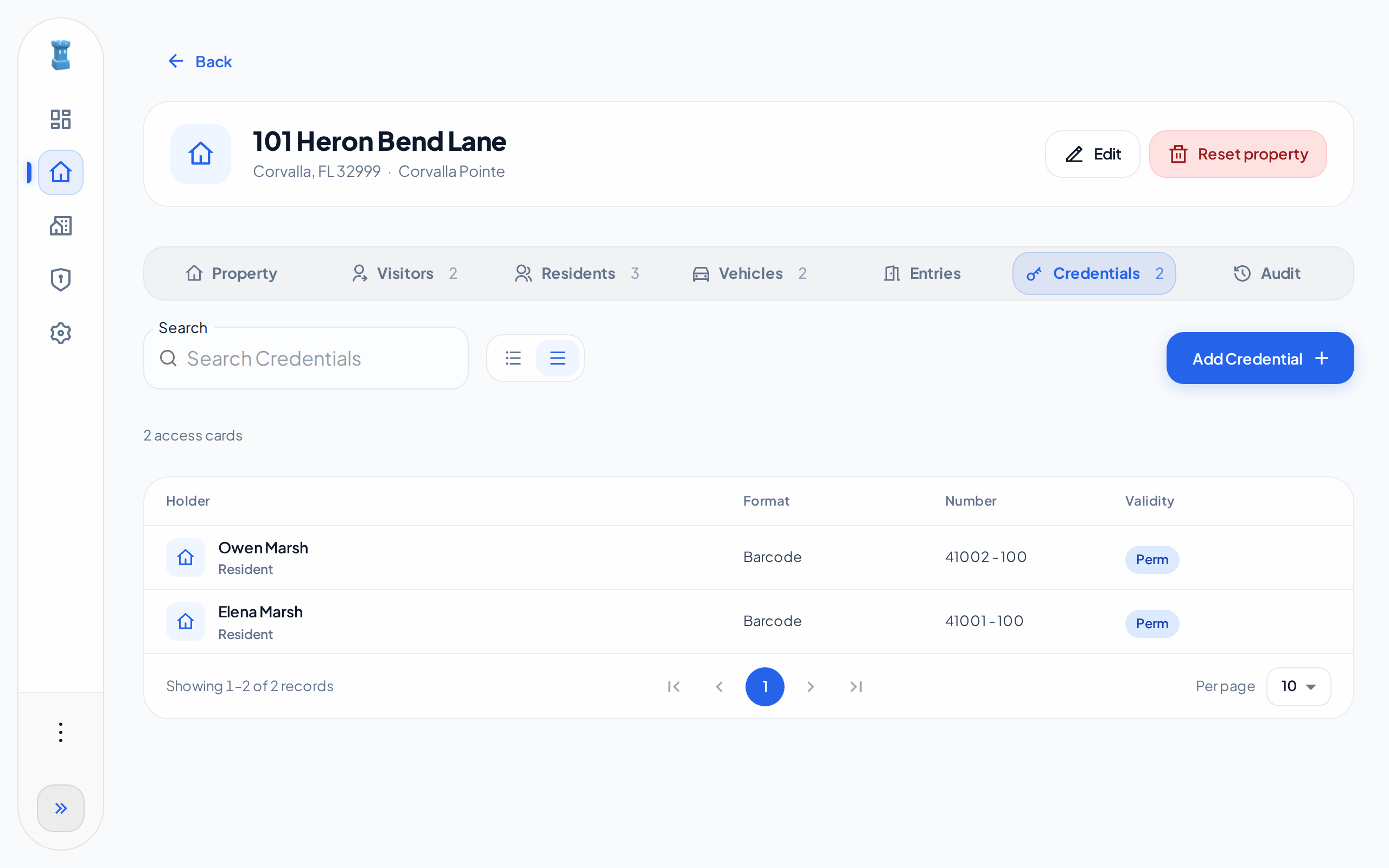Switch to the Property tab

231,273
